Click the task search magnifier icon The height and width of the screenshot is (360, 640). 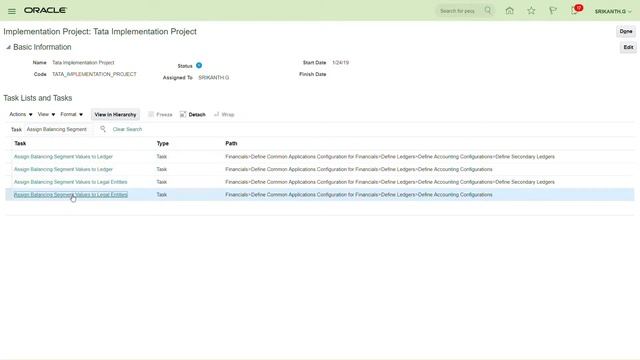click(103, 129)
